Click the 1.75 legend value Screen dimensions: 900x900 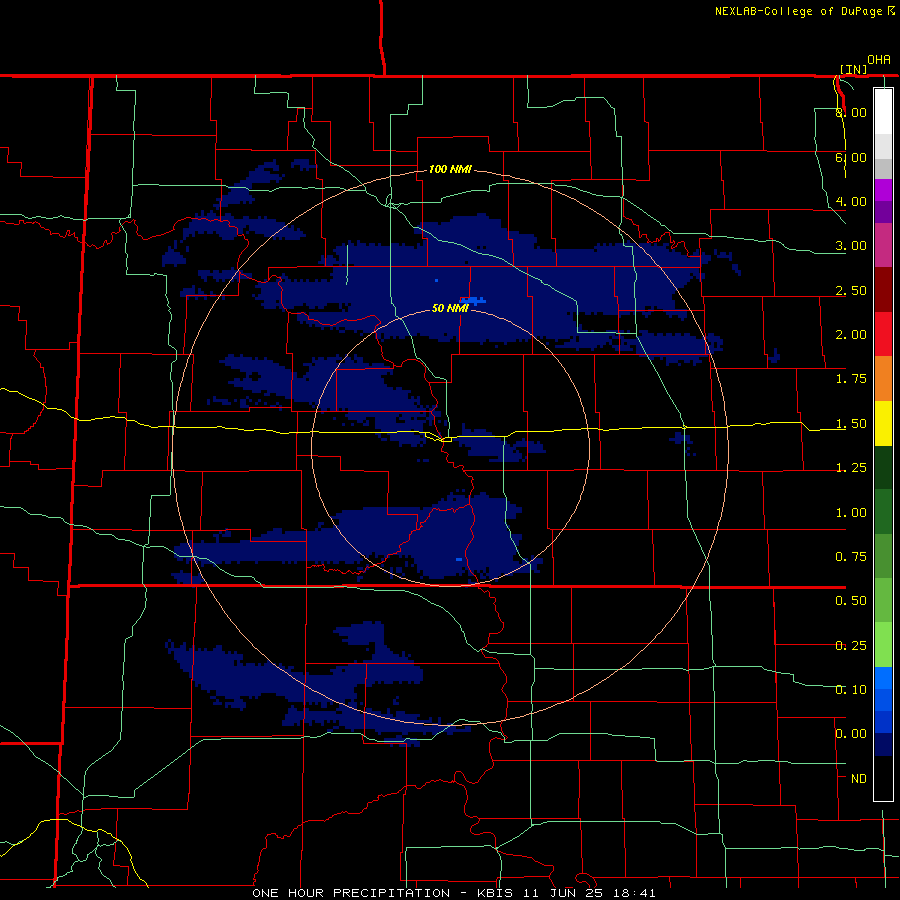[x=851, y=379]
